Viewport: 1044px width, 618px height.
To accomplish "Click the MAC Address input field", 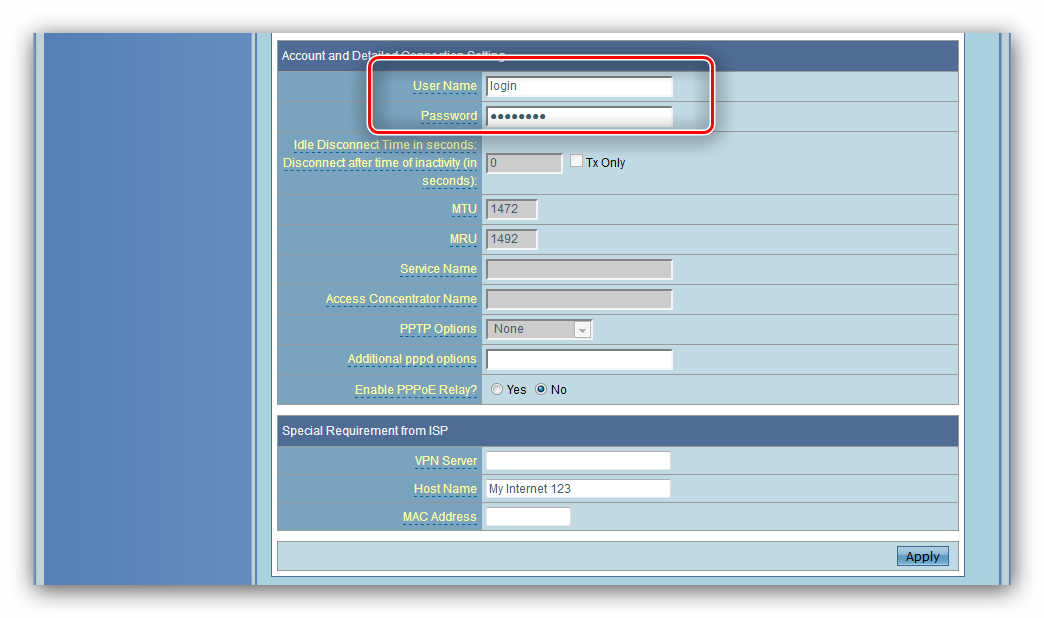I will click(x=527, y=517).
